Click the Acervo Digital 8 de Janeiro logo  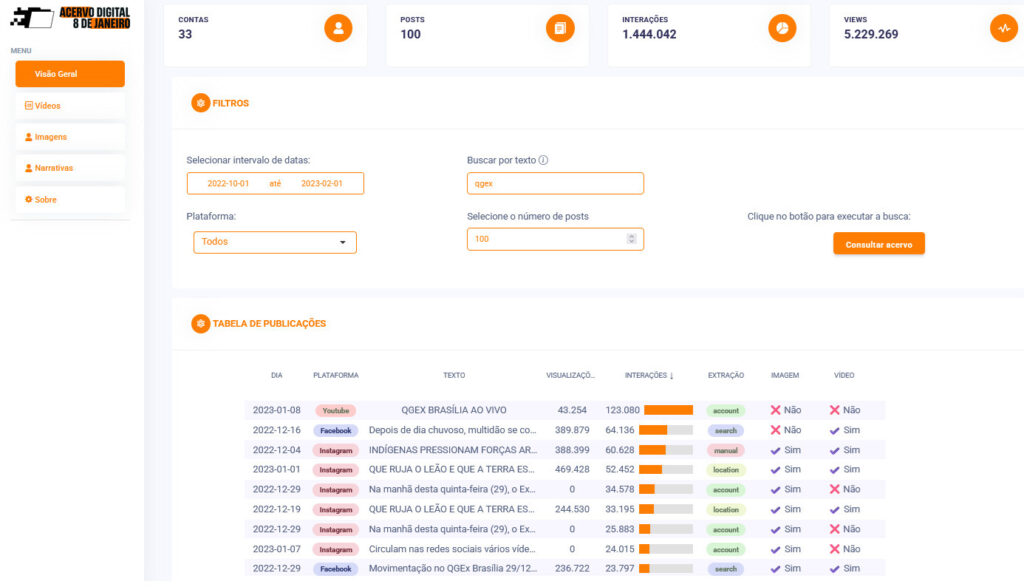[70, 17]
